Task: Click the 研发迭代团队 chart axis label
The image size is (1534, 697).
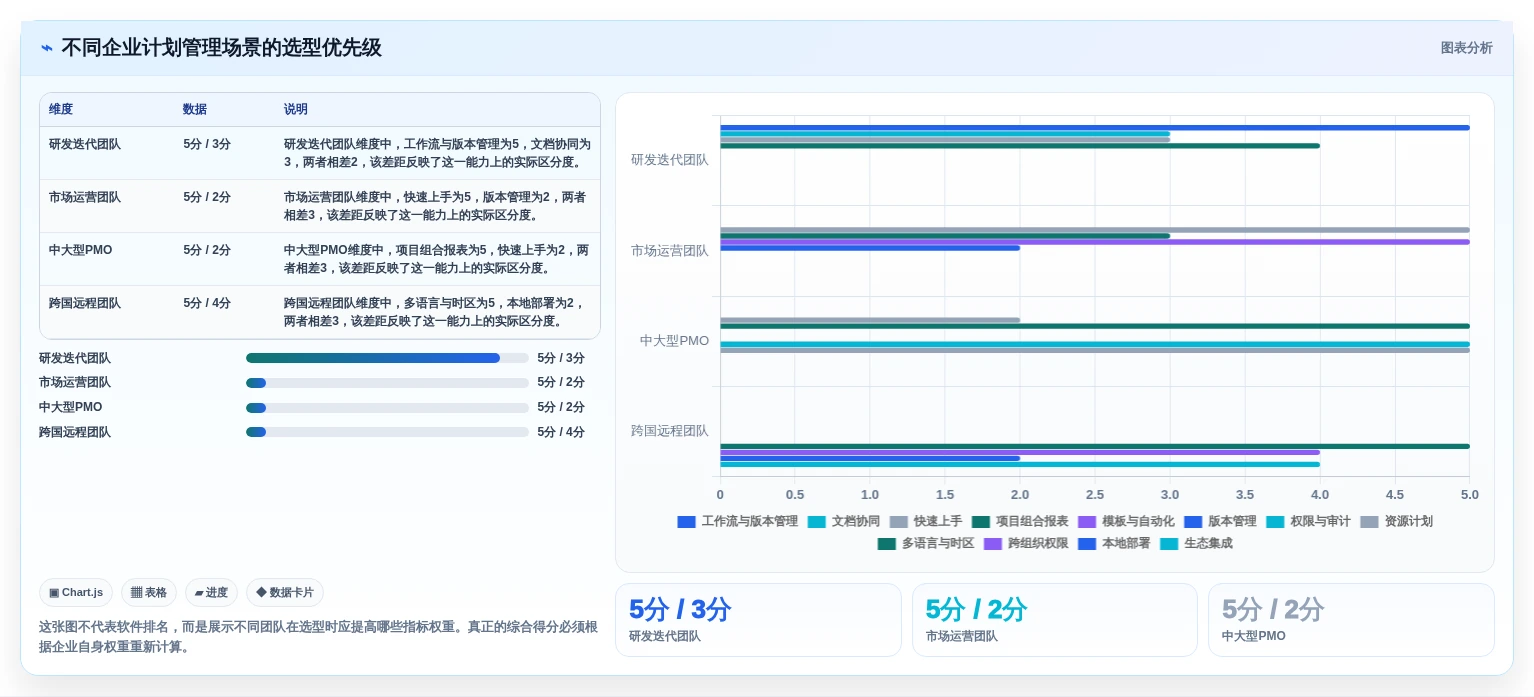Action: 670,160
